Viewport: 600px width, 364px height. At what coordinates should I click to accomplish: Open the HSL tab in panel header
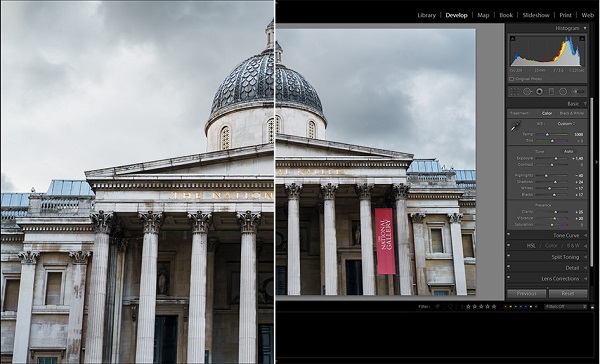pyautogui.click(x=531, y=246)
